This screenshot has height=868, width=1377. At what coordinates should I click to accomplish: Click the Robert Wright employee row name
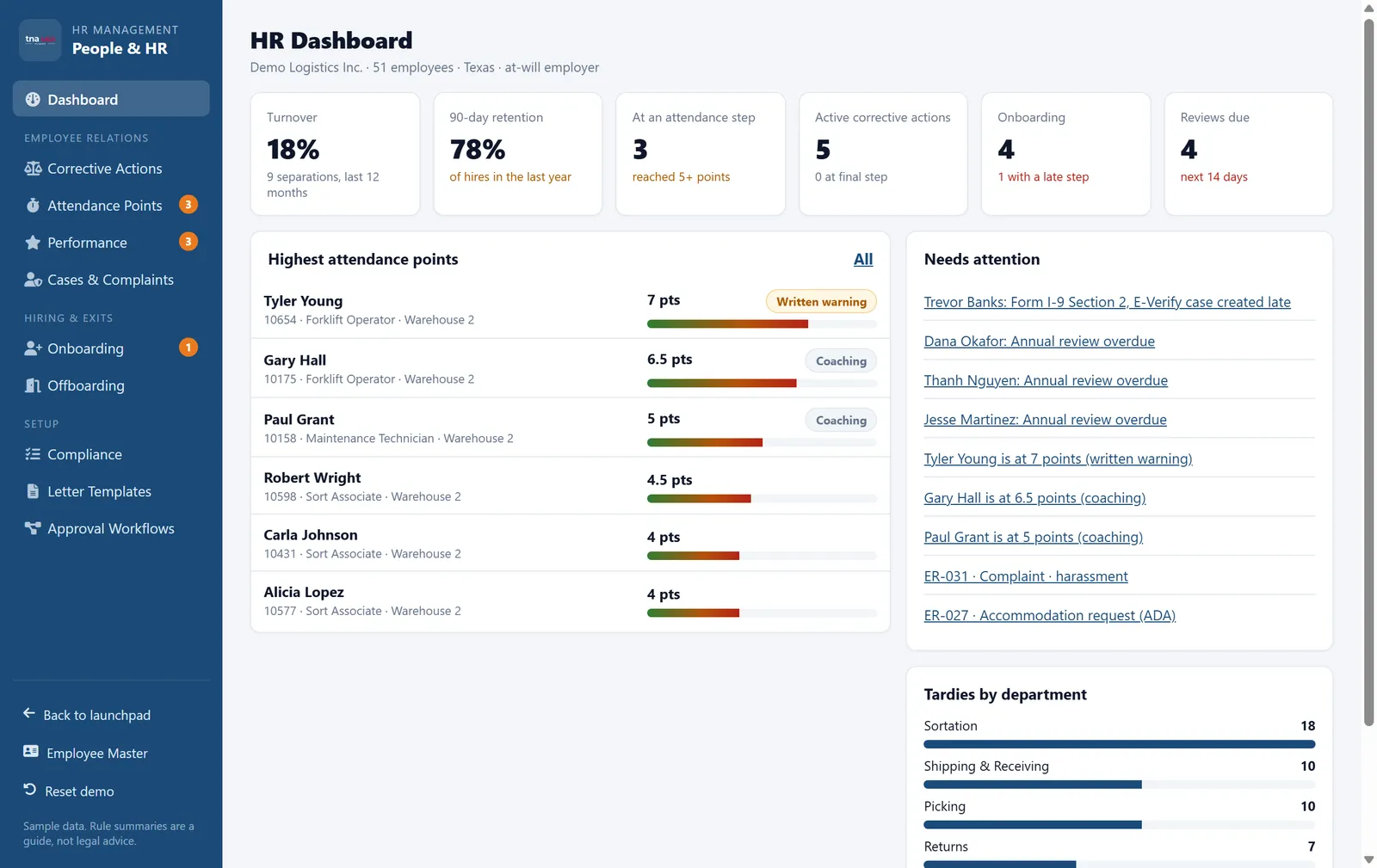tap(312, 477)
